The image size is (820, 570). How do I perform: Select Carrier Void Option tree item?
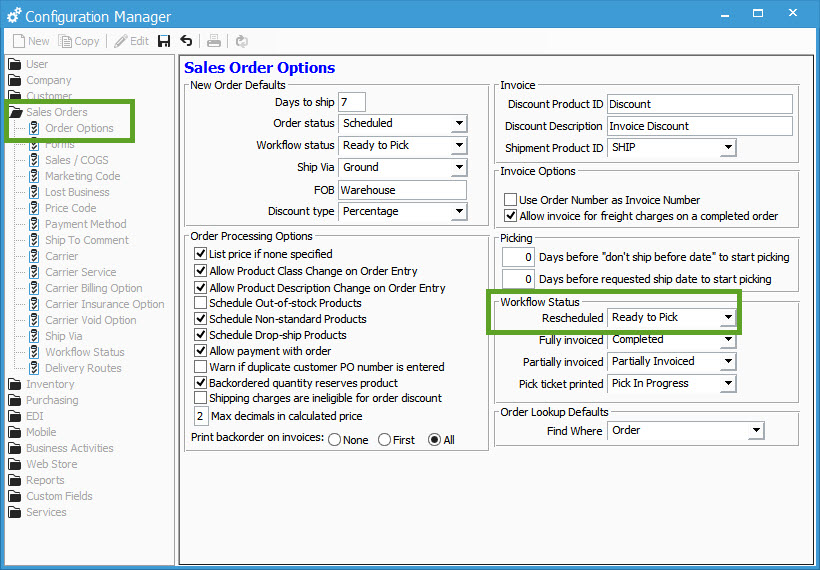click(83, 321)
